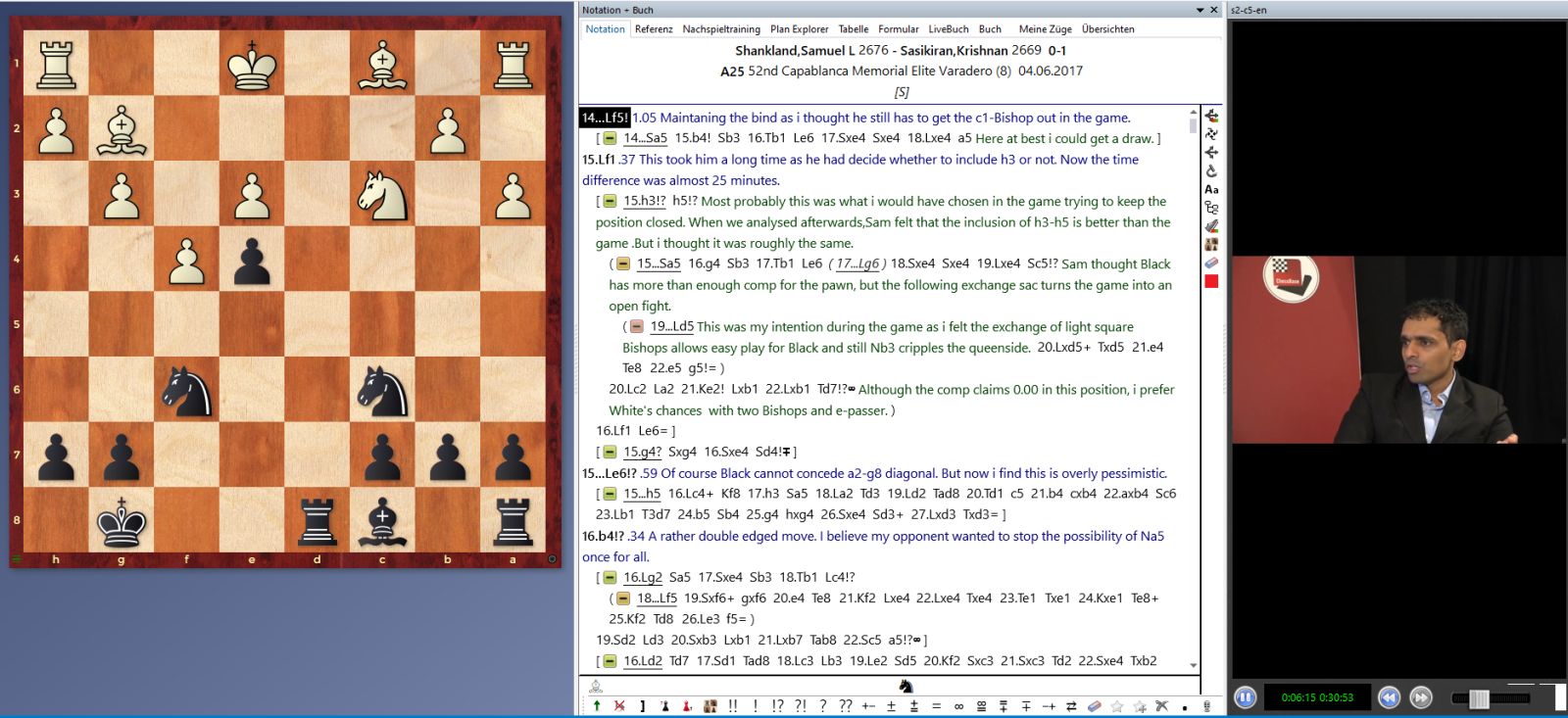Click the green up-arrow icon in annotation toolbar

coord(597,705)
